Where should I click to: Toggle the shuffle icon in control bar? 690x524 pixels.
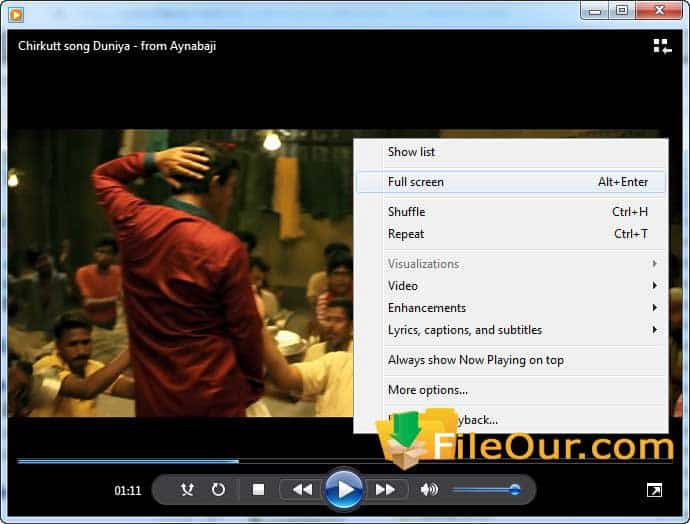tap(187, 489)
